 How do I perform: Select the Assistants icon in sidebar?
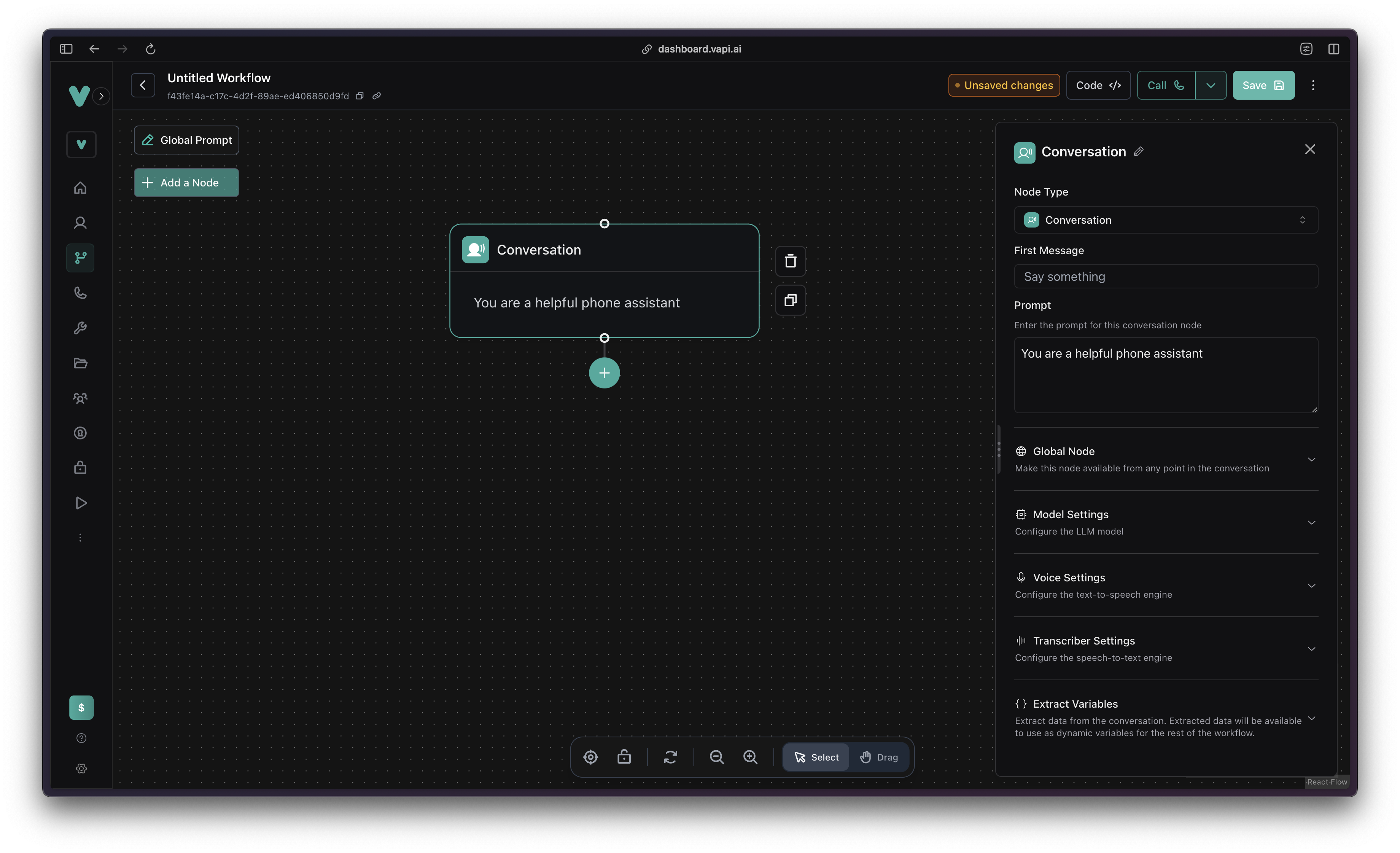click(x=81, y=222)
